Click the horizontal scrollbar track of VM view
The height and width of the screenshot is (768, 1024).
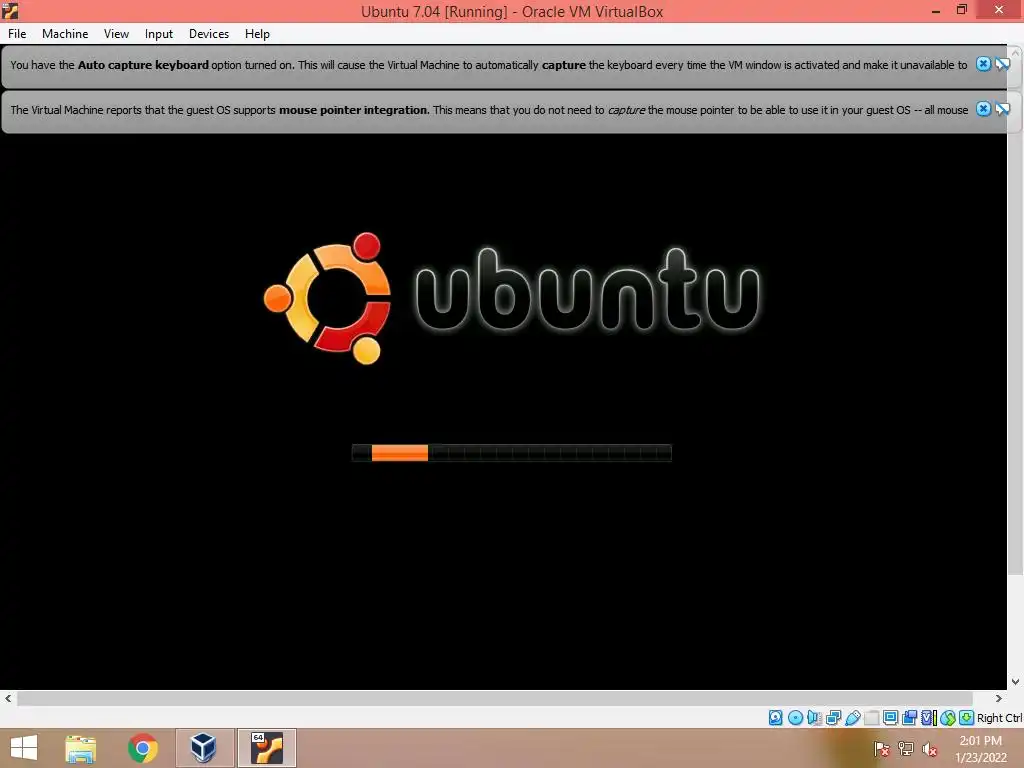tap(494, 698)
